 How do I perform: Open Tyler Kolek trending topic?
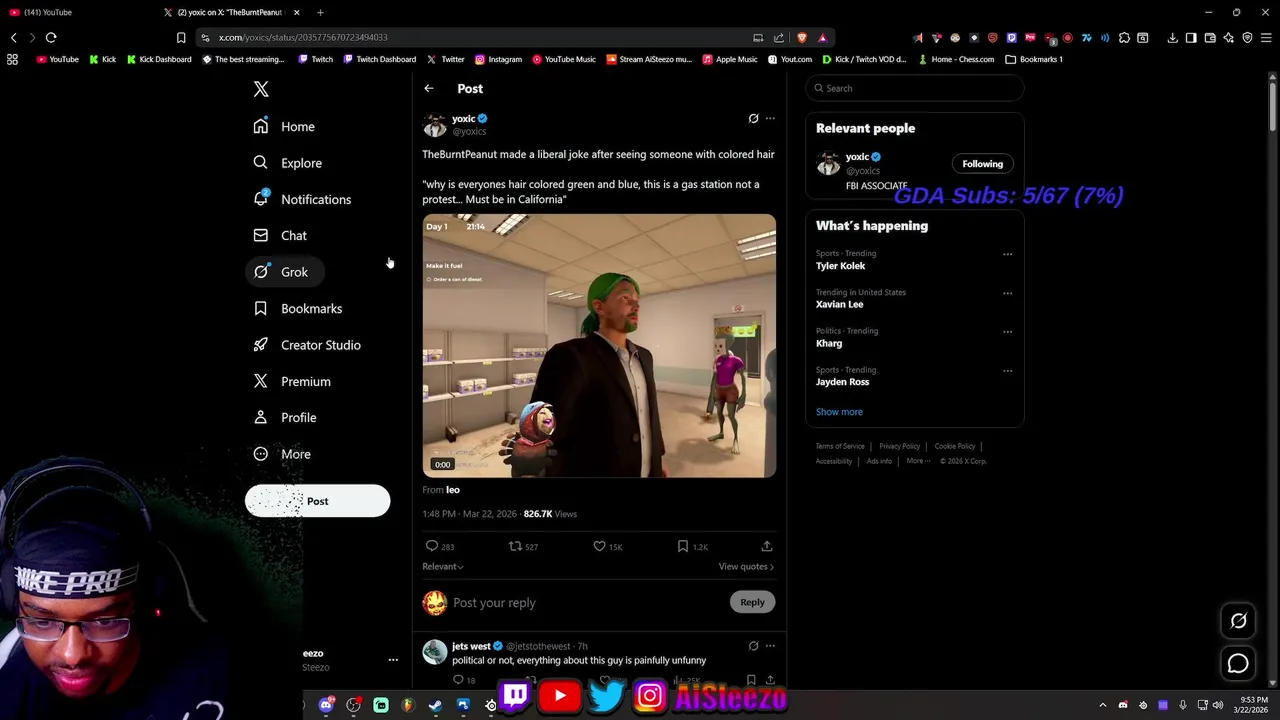(841, 266)
